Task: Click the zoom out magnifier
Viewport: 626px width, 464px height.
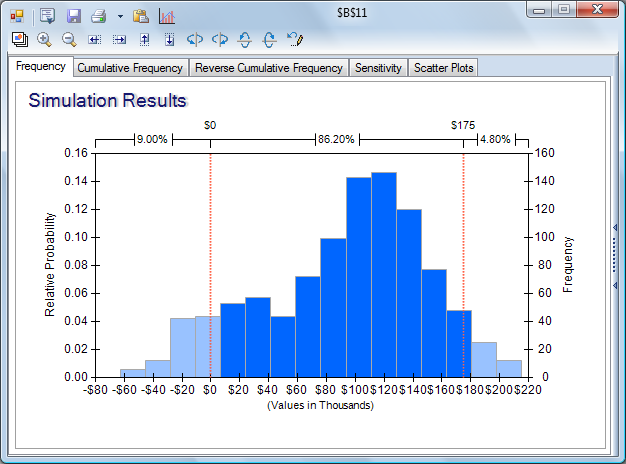Action: [69, 40]
